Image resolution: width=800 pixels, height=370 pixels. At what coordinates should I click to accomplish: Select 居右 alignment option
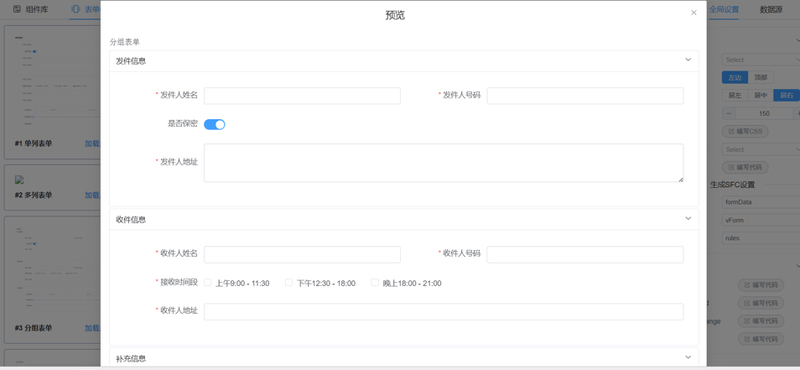pyautogui.click(x=786, y=95)
